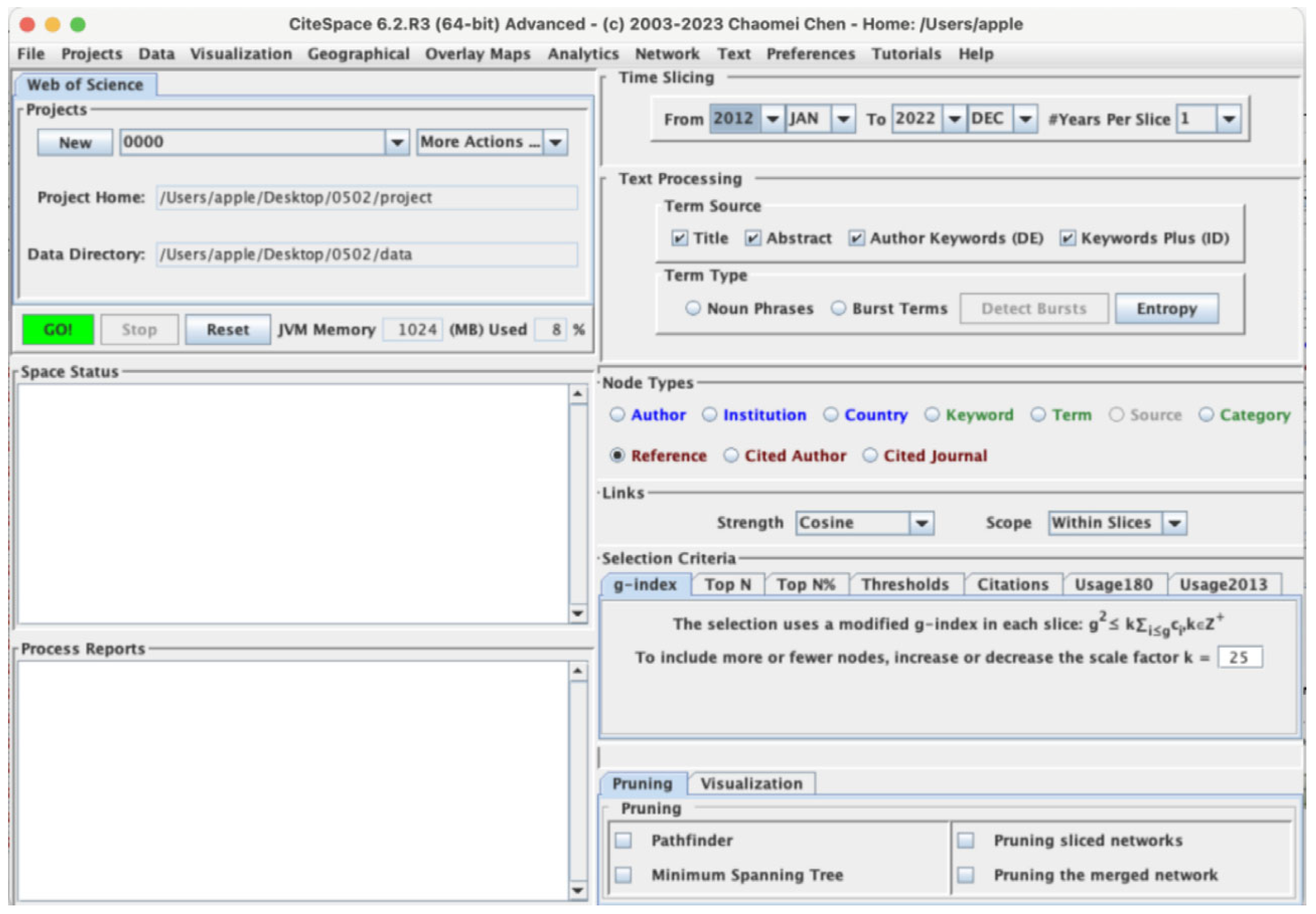
Task: Create a New project
Action: (x=74, y=142)
